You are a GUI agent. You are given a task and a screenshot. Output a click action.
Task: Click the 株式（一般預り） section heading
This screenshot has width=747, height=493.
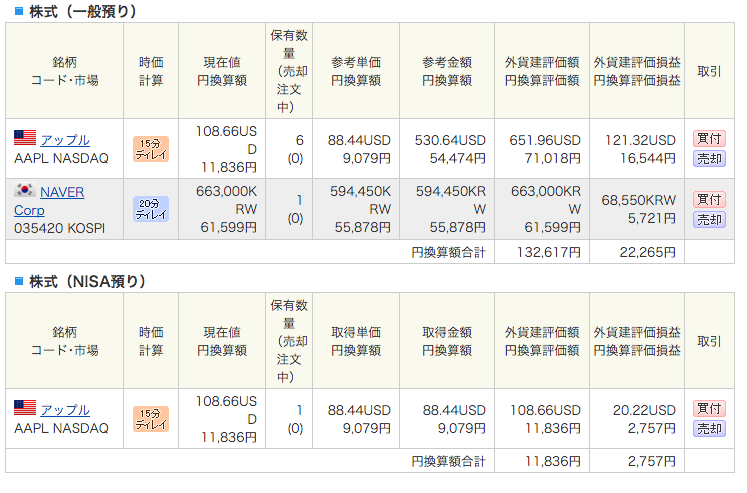(x=82, y=11)
